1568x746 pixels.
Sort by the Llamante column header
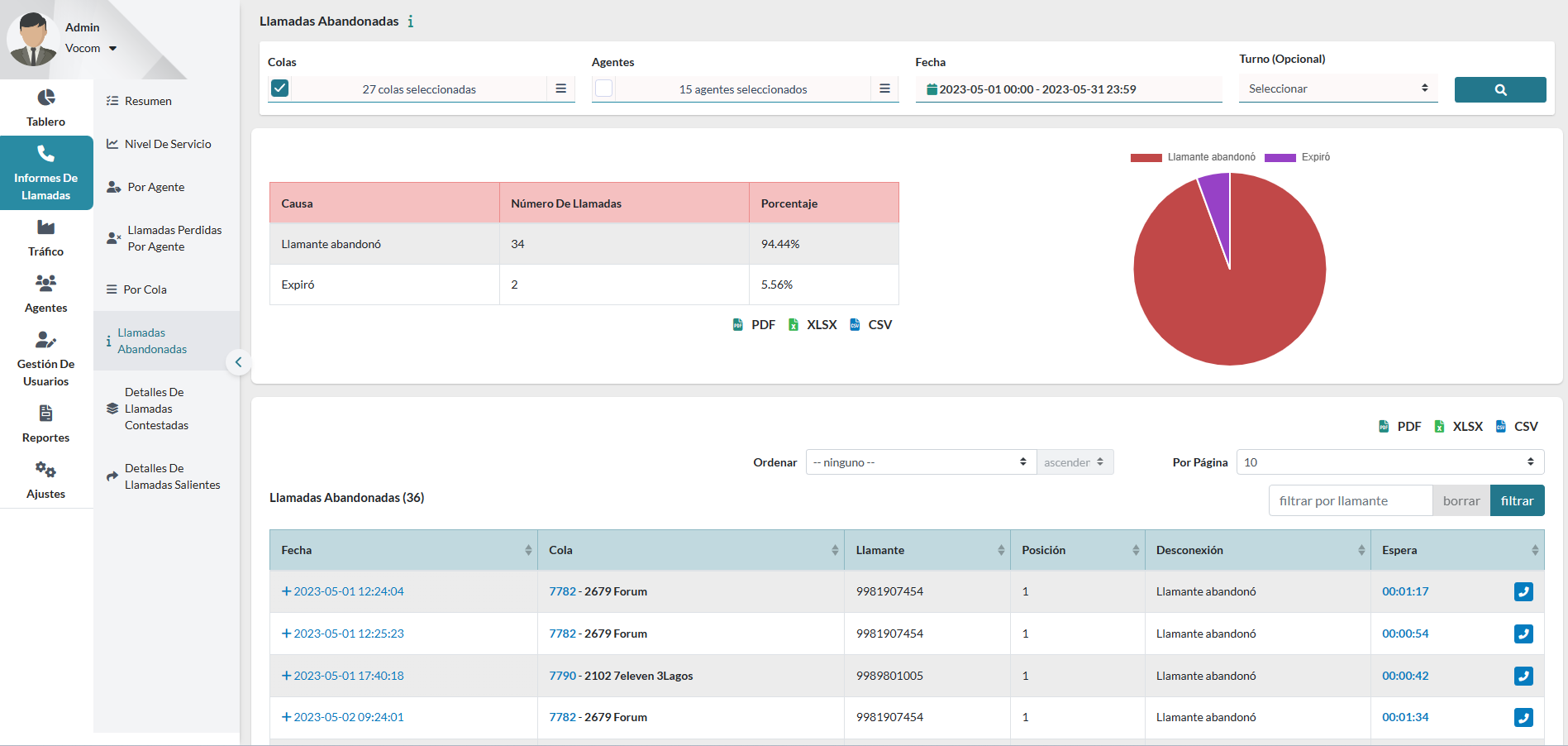pyautogui.click(x=927, y=551)
